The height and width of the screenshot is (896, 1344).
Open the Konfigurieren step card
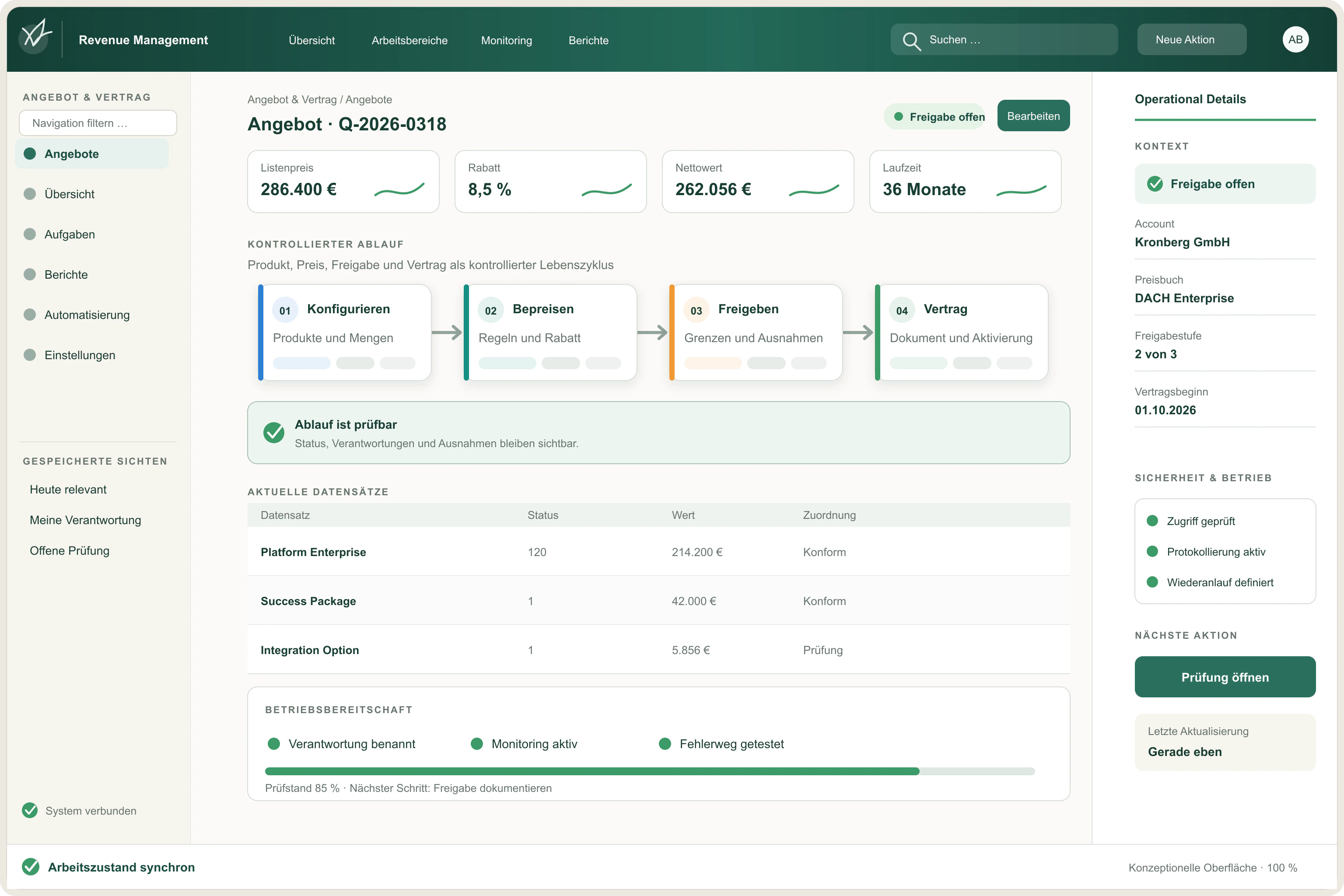tap(345, 332)
